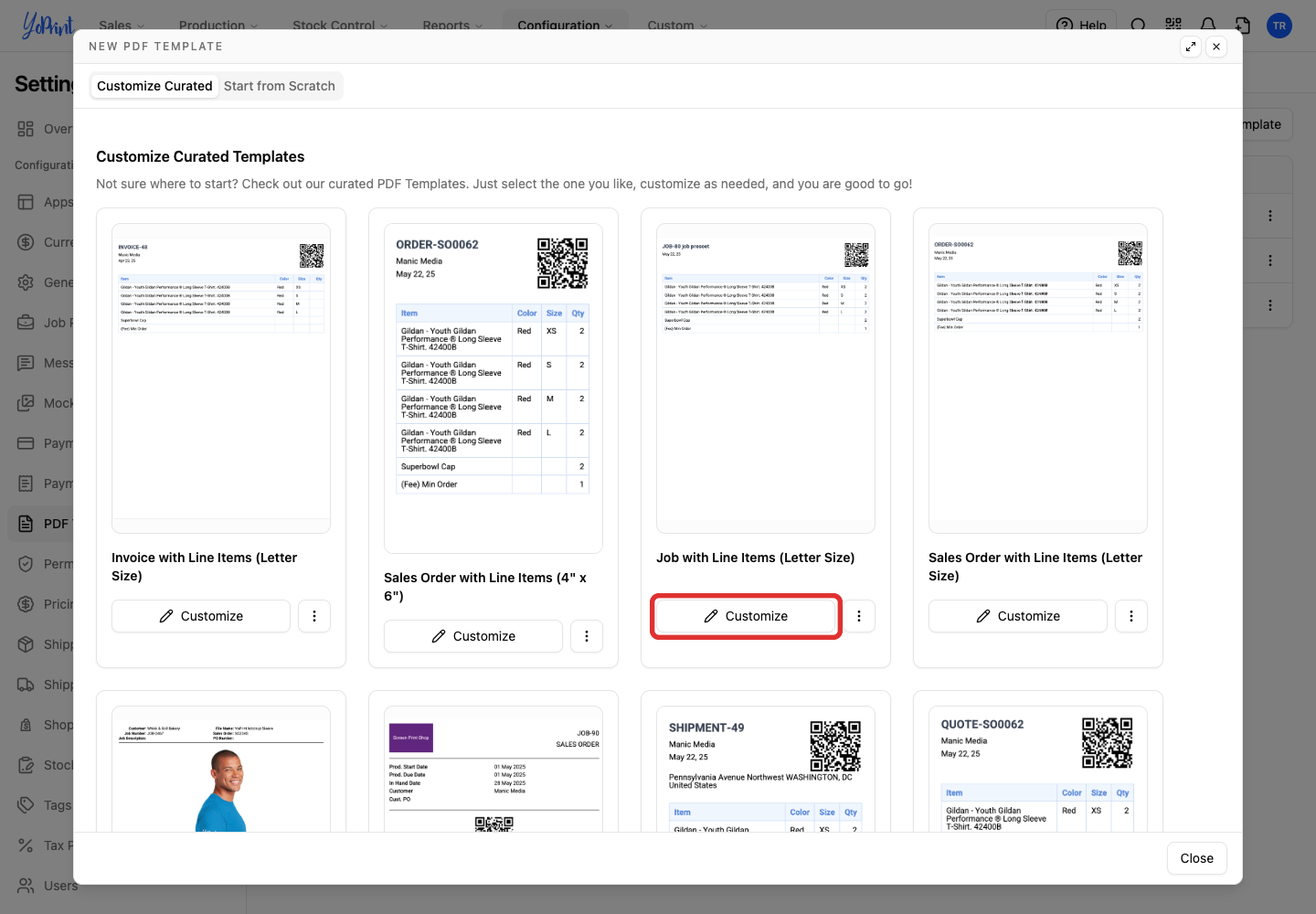The image size is (1316, 914).
Task: Open the Custom dropdown menu
Action: tap(677, 26)
